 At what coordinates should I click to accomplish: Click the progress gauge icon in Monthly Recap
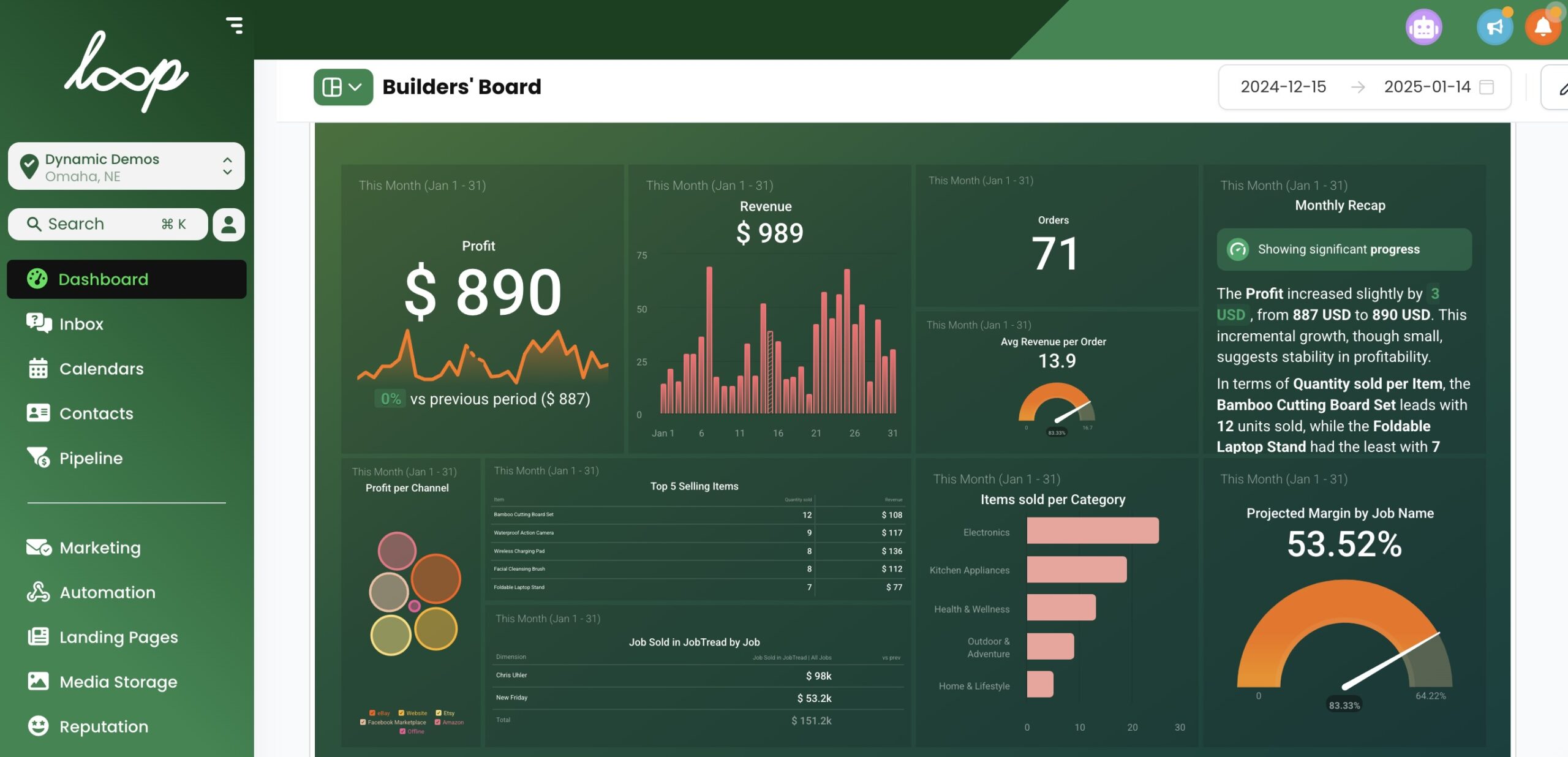pyautogui.click(x=1238, y=249)
